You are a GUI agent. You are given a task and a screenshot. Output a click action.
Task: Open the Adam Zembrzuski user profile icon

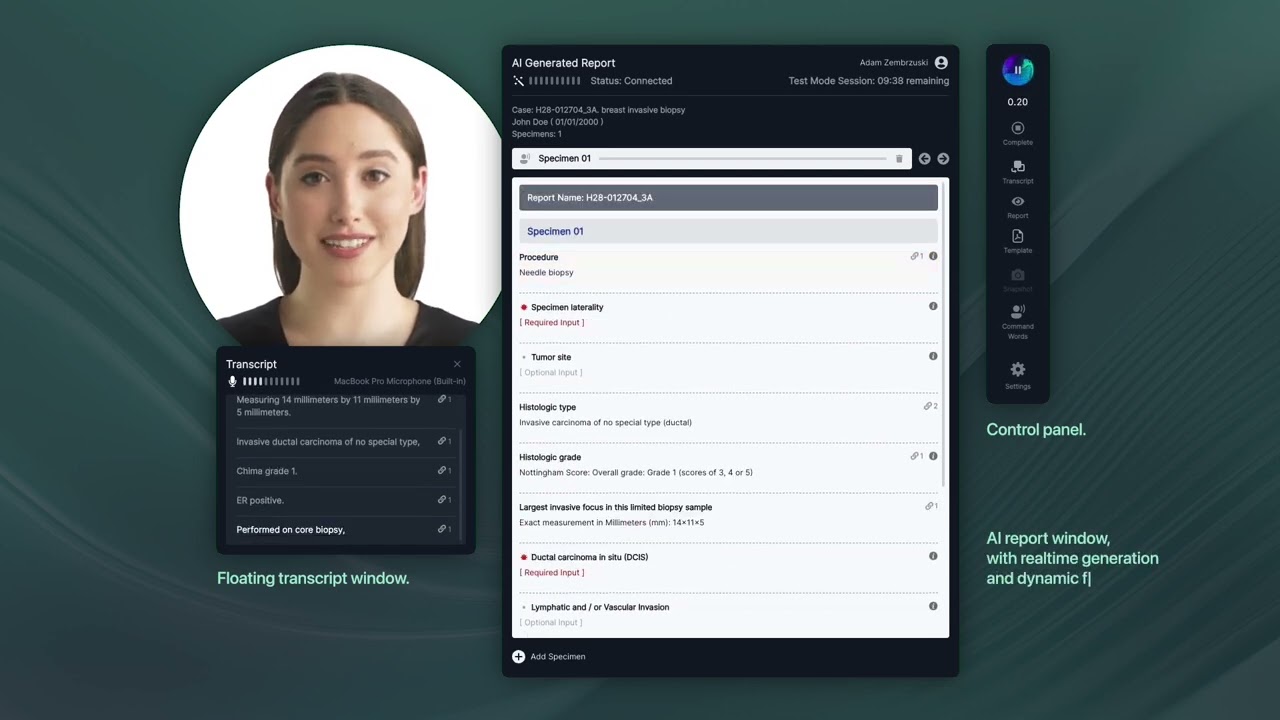941,62
